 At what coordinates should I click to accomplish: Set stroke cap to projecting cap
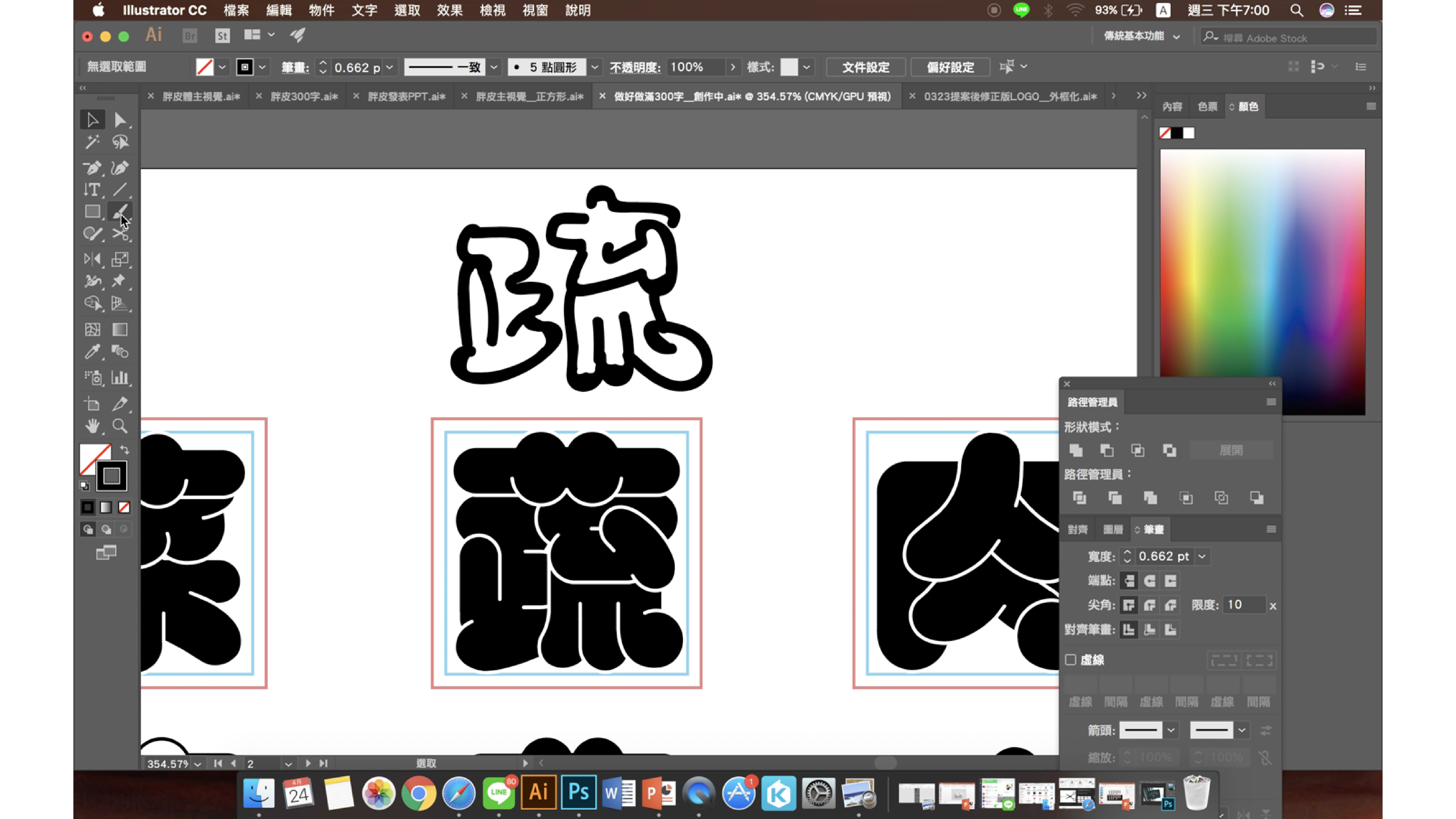coord(1171,581)
